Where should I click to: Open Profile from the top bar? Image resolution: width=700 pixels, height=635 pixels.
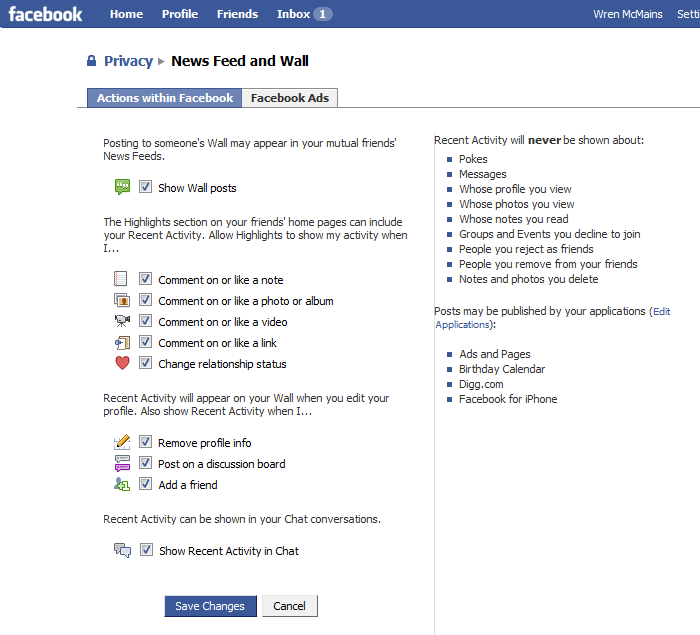coord(180,14)
